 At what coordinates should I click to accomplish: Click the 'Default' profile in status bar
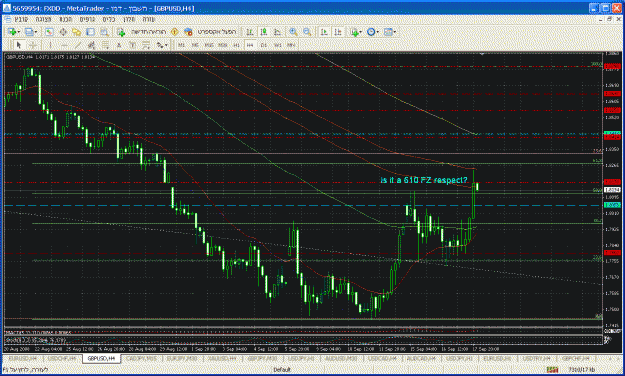tap(282, 370)
